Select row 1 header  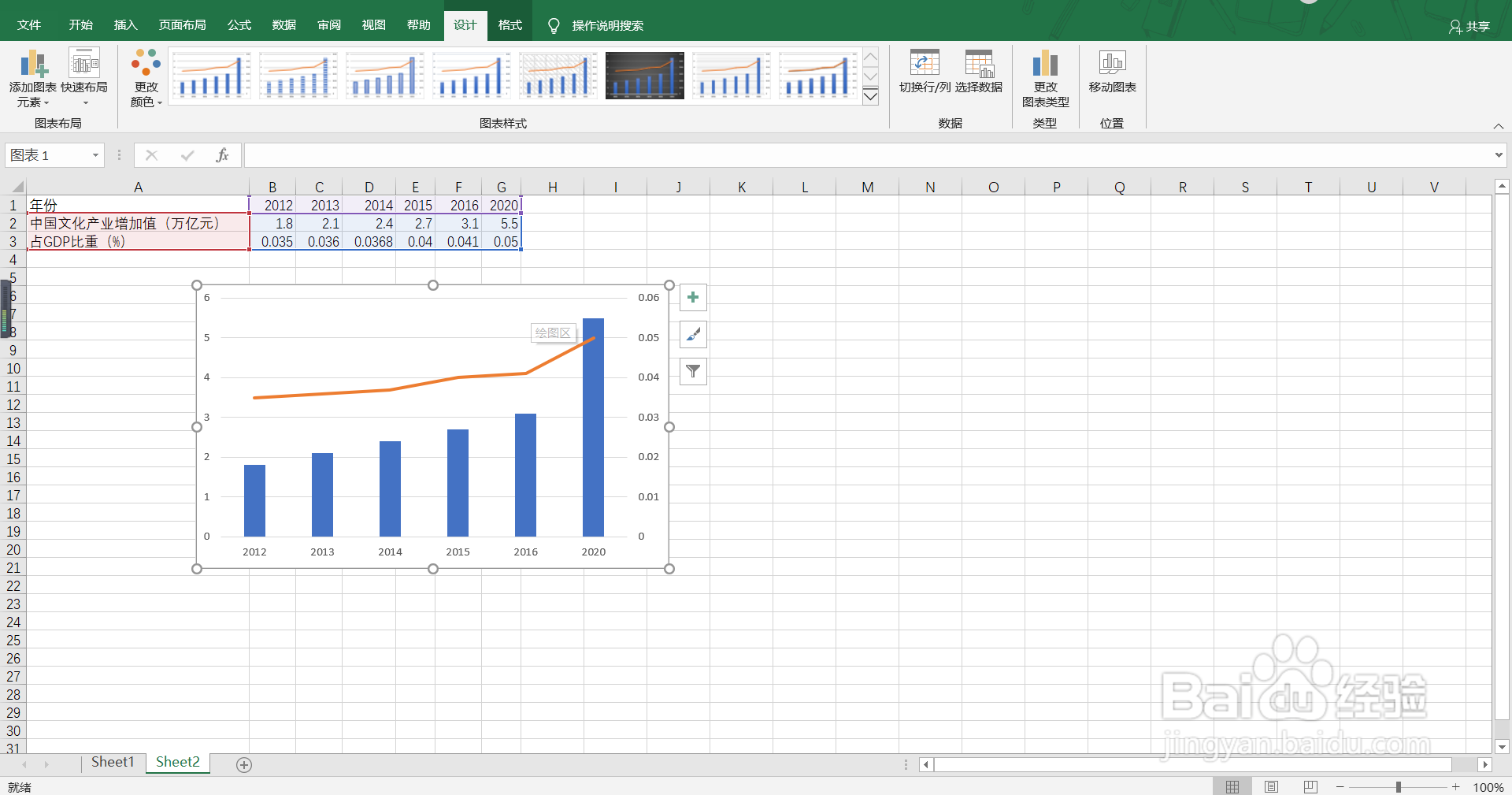[x=13, y=206]
